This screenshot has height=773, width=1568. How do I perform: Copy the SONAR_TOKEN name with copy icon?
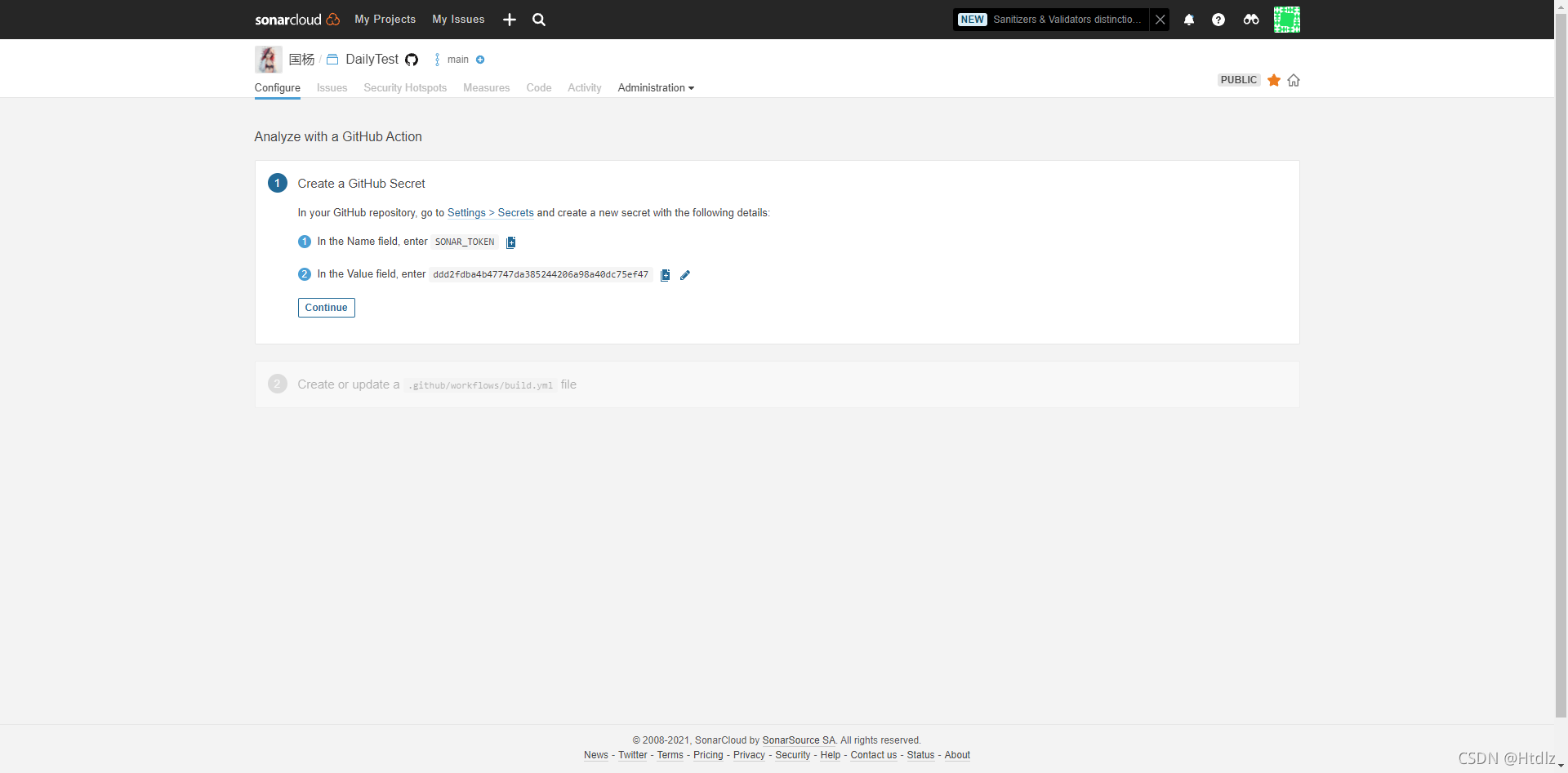click(x=511, y=242)
